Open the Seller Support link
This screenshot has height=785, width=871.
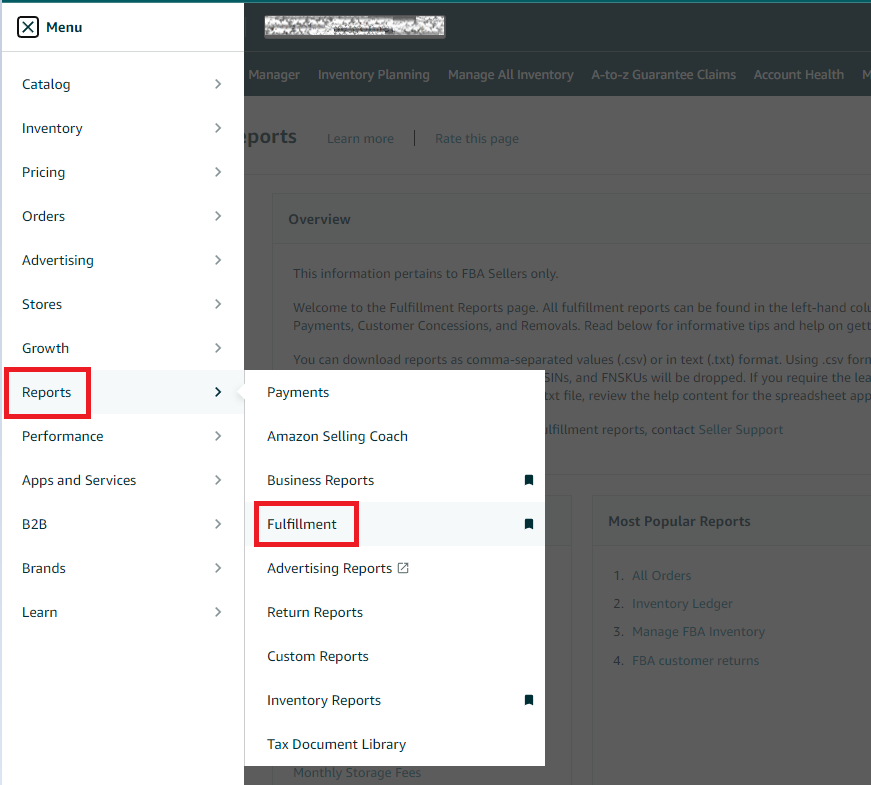[740, 429]
